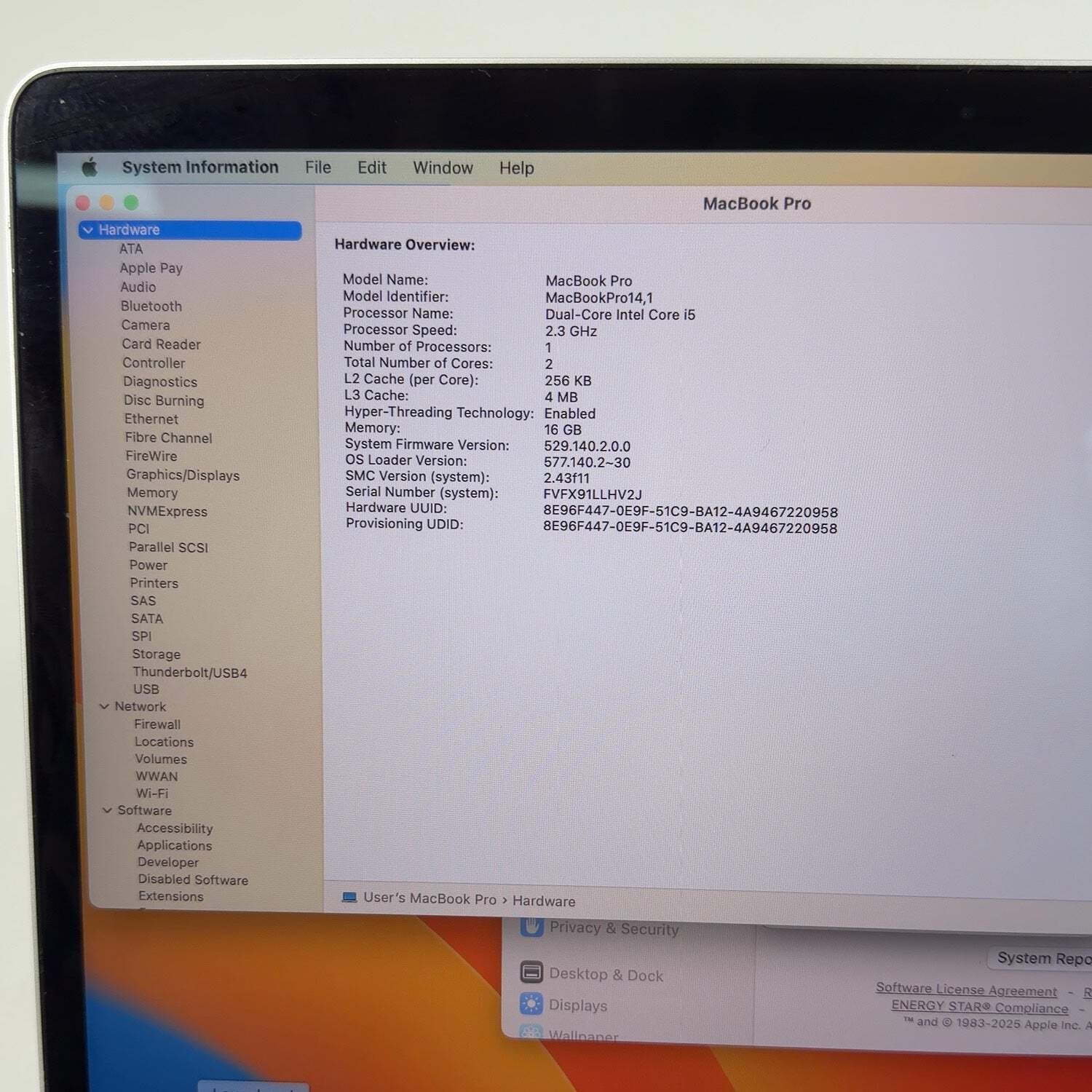
Task: Click the laptop icon in the path bar
Action: [x=349, y=898]
